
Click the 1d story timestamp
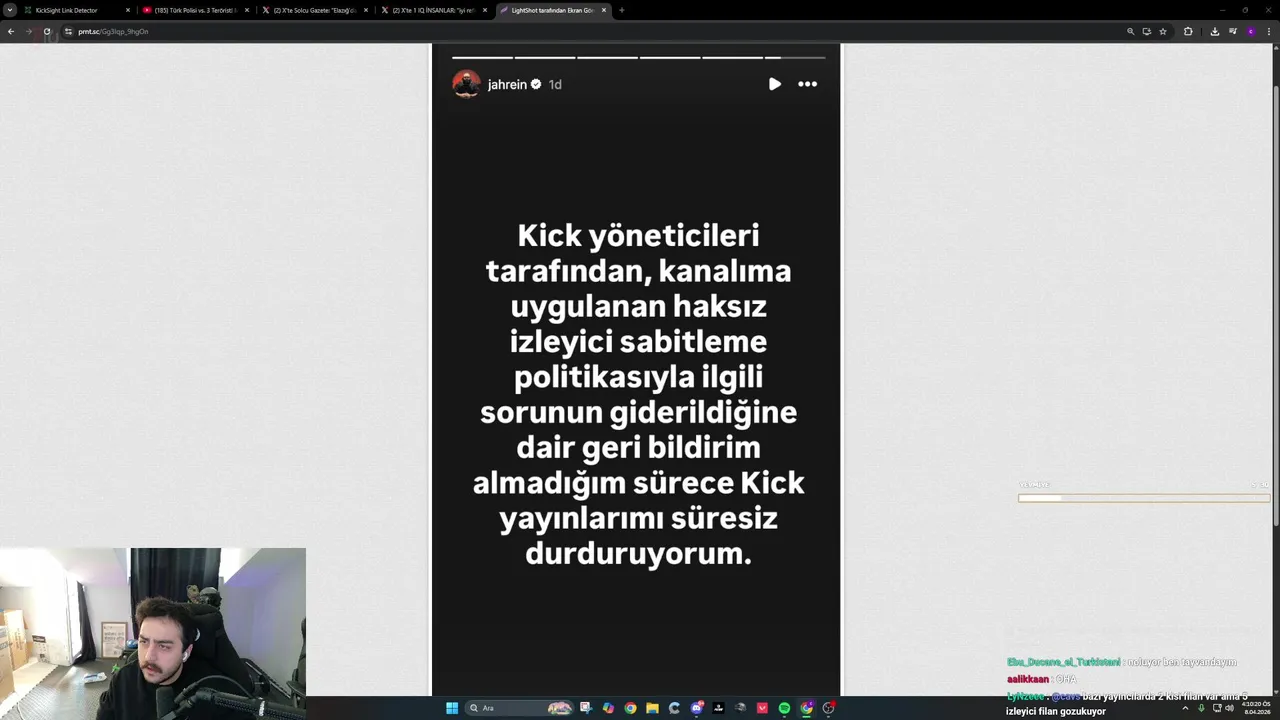(x=555, y=85)
